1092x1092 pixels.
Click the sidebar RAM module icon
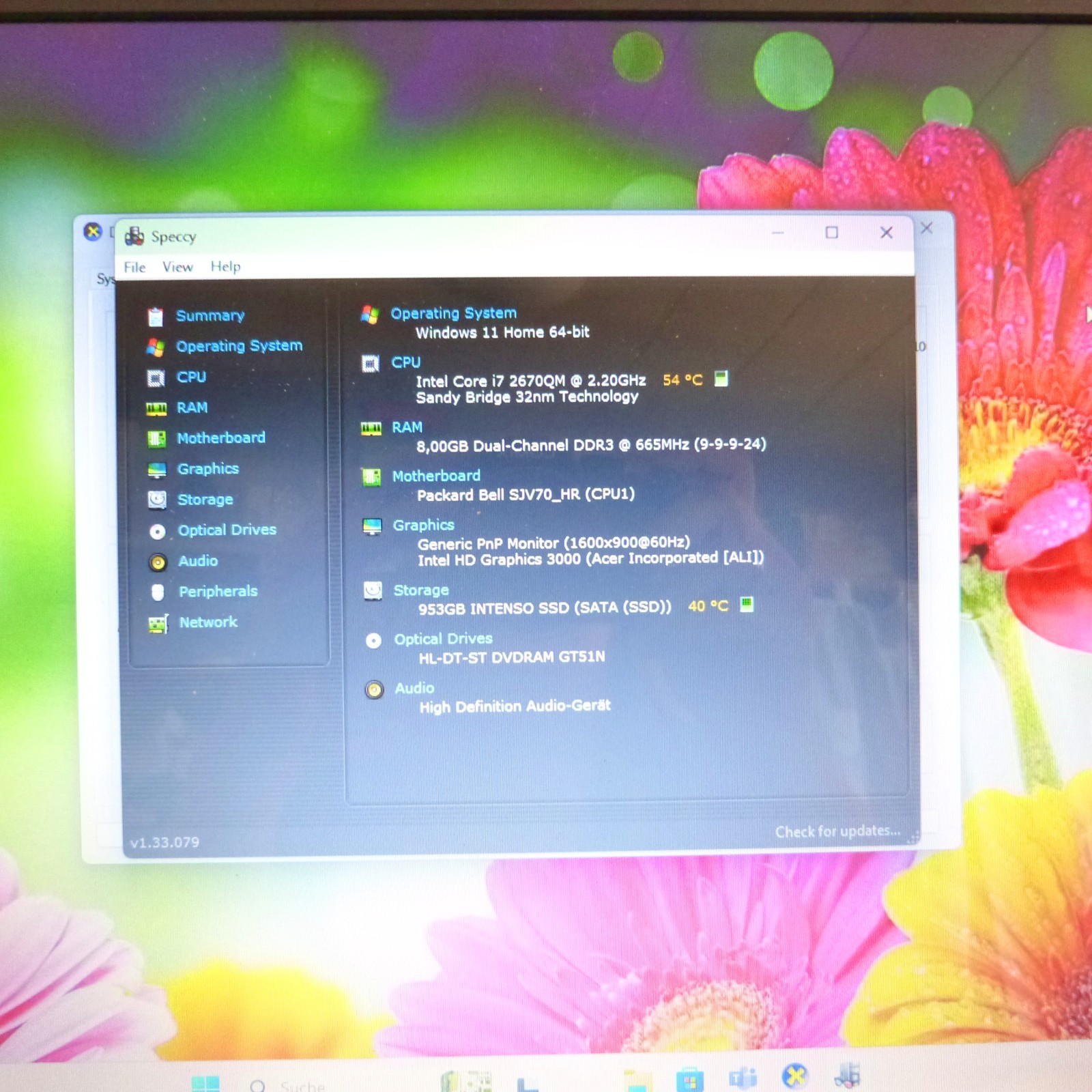(156, 409)
